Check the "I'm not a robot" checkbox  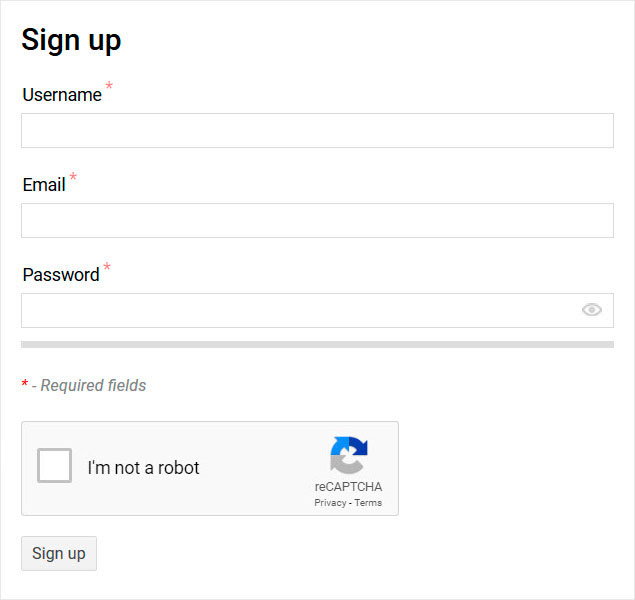click(55, 467)
